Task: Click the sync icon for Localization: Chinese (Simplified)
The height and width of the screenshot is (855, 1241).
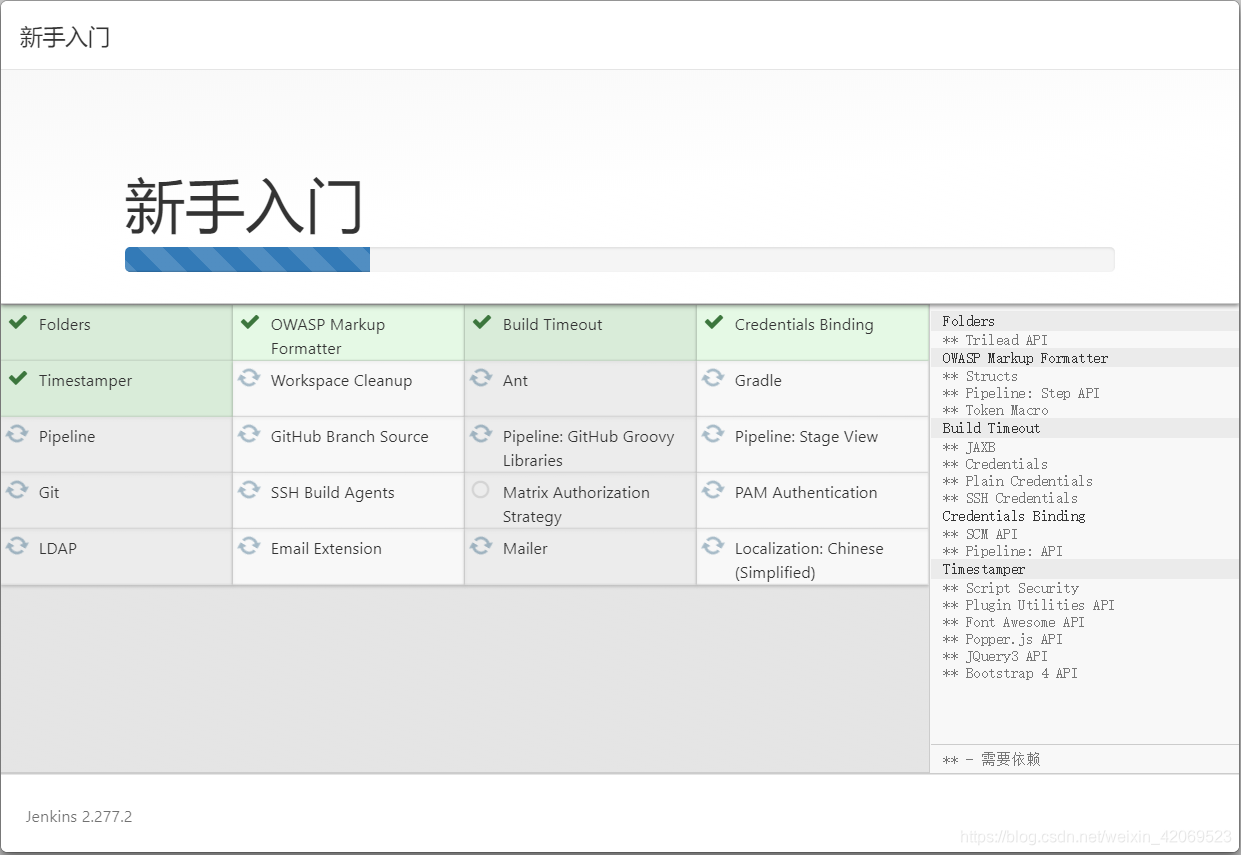Action: pyautogui.click(x=713, y=547)
